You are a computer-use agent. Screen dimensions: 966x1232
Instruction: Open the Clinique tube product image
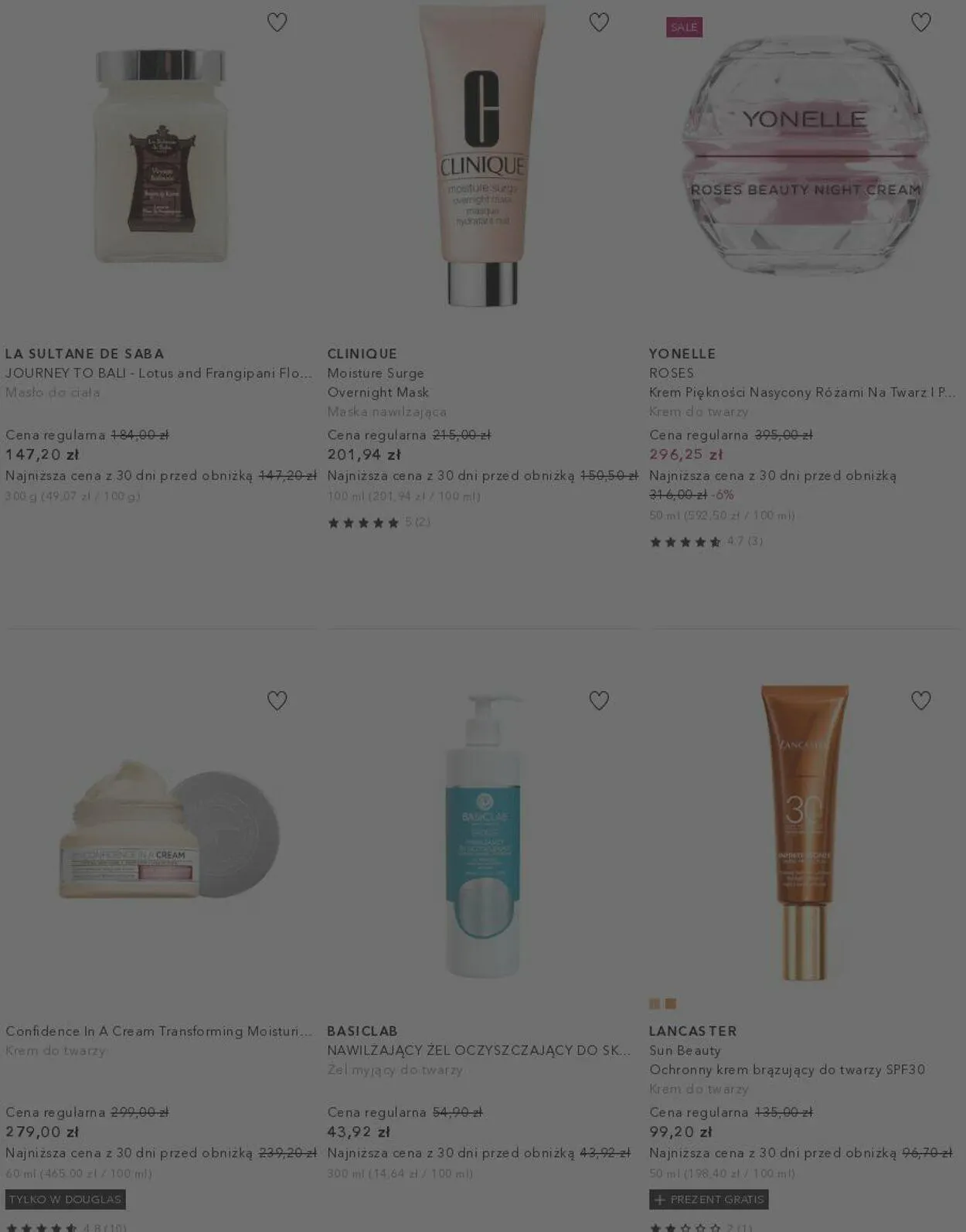(483, 155)
